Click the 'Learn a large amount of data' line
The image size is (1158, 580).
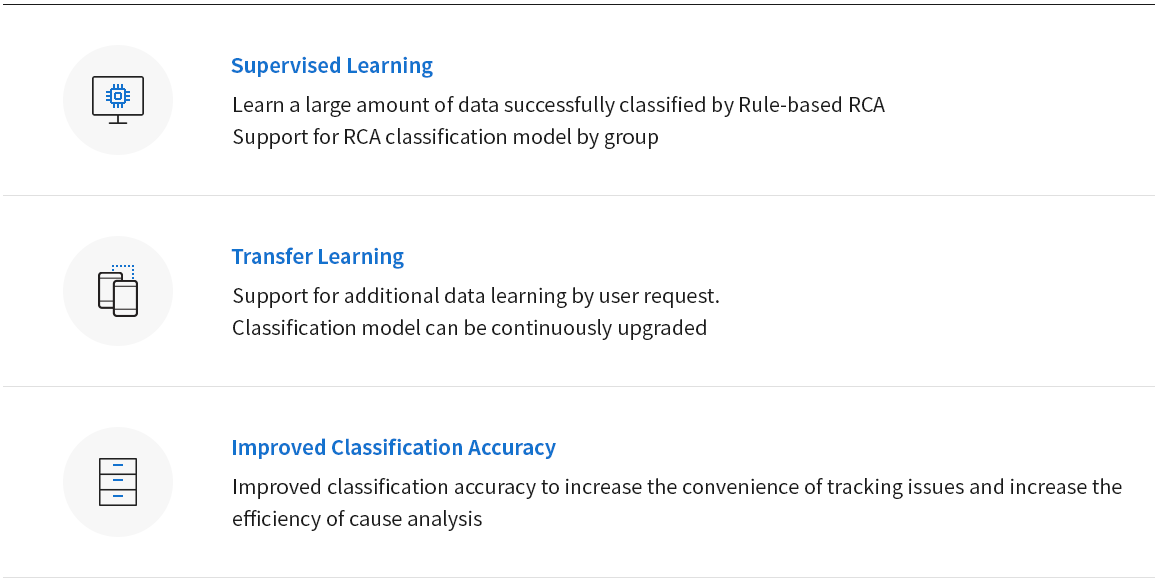pyautogui.click(x=558, y=105)
